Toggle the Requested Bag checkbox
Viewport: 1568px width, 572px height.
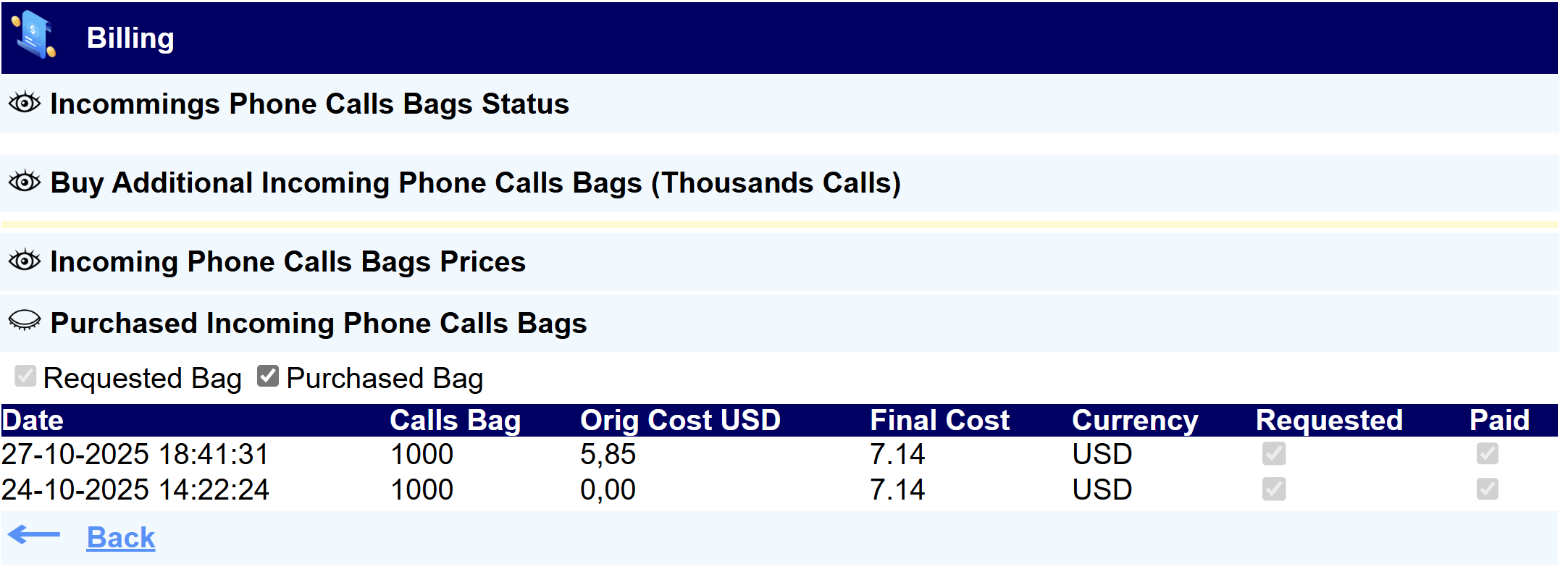(25, 376)
